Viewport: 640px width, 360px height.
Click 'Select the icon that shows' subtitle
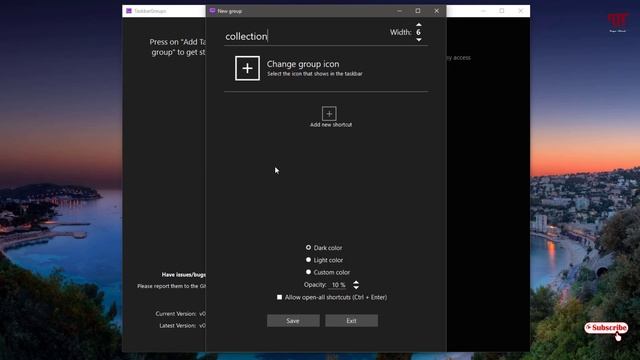pyautogui.click(x=315, y=74)
